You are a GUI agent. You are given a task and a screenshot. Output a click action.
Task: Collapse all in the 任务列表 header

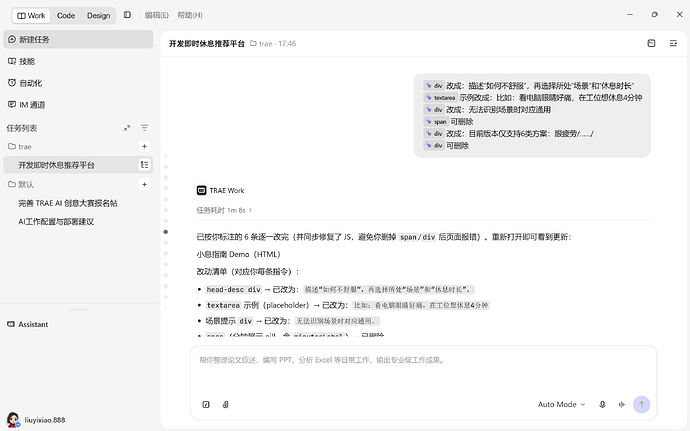click(x=127, y=128)
